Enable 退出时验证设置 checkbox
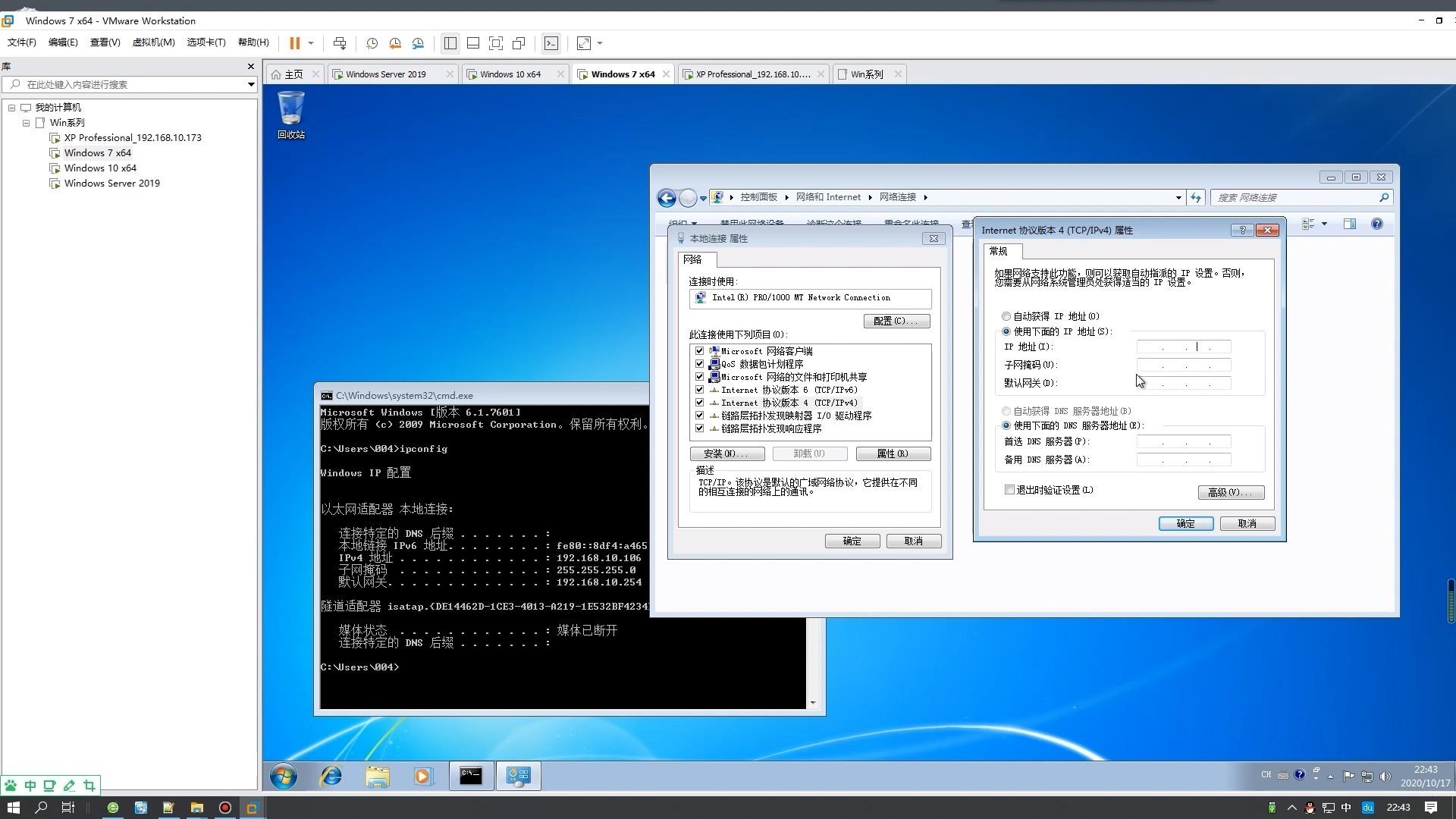1456x819 pixels. pos(1009,490)
